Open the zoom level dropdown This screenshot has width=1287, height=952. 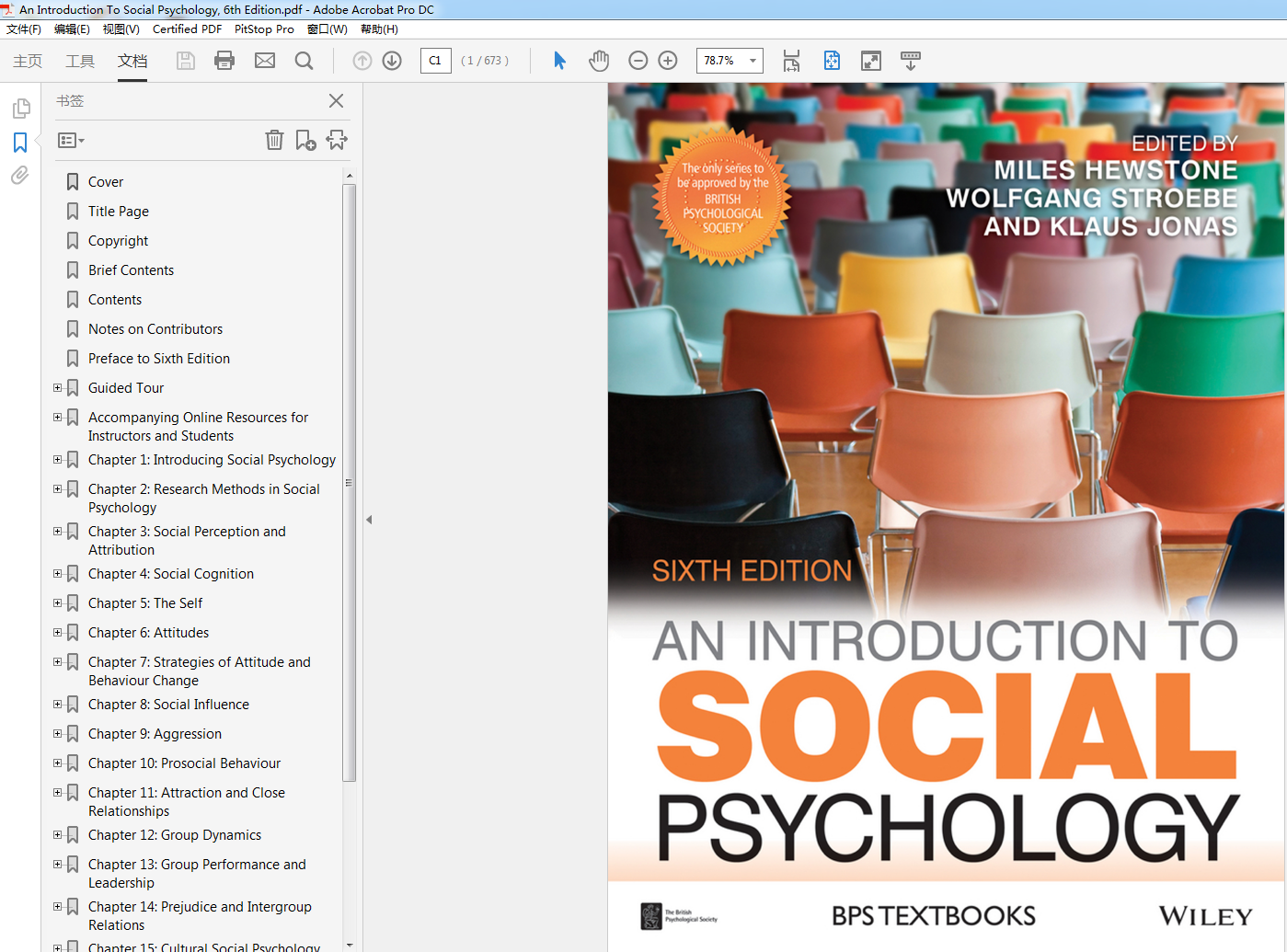(753, 61)
